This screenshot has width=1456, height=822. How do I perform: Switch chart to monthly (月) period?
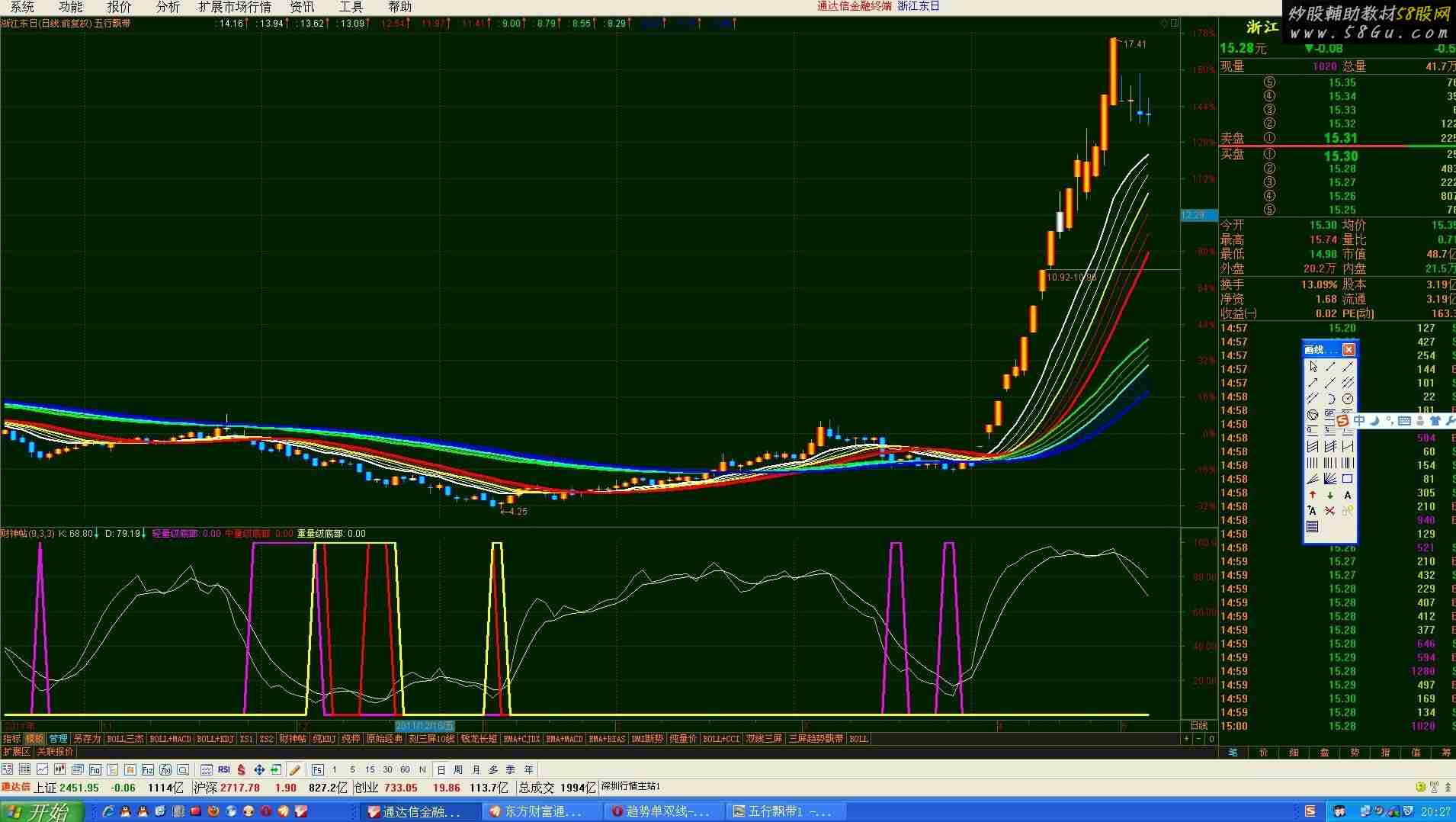pos(476,769)
